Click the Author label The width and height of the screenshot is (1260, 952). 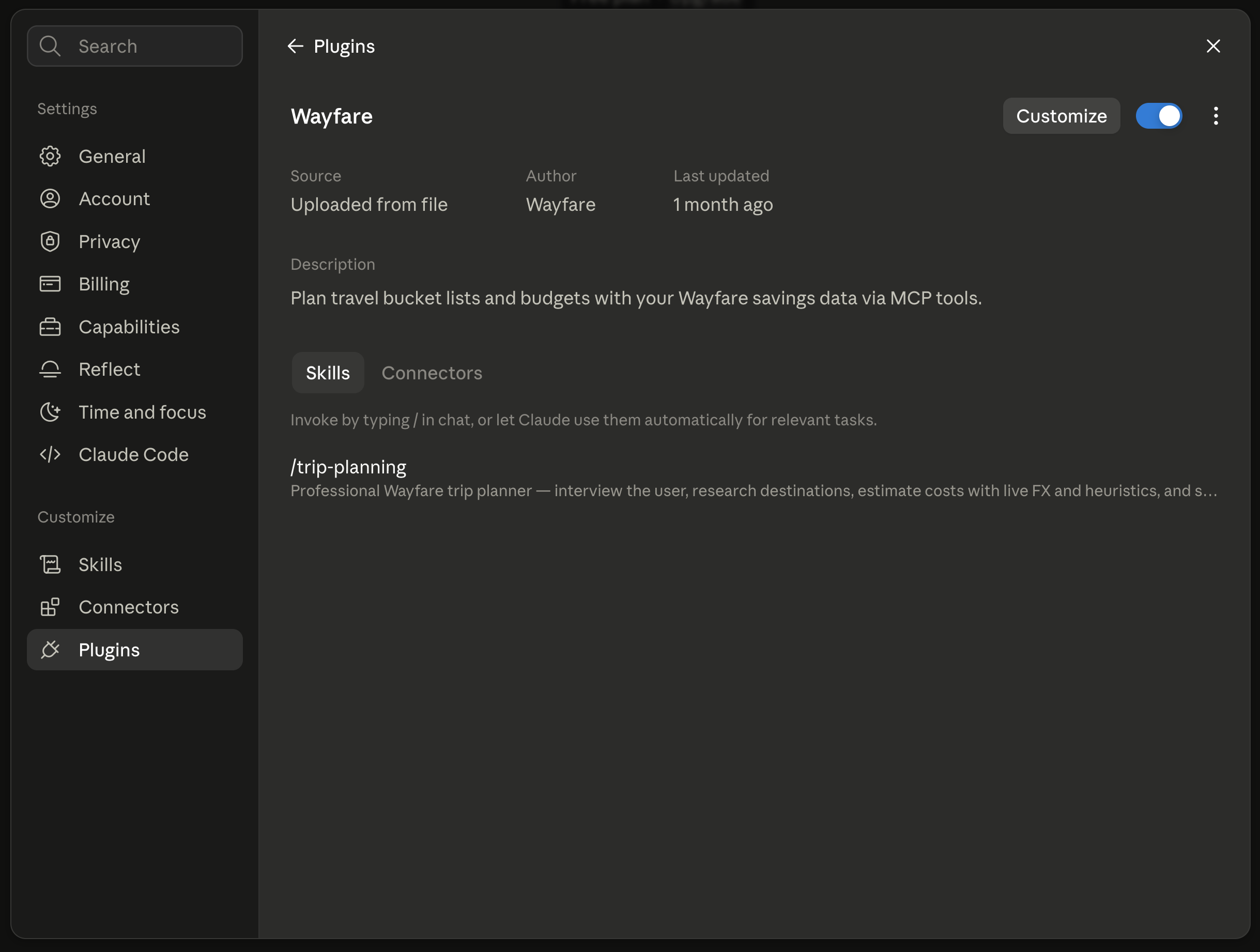click(551, 176)
